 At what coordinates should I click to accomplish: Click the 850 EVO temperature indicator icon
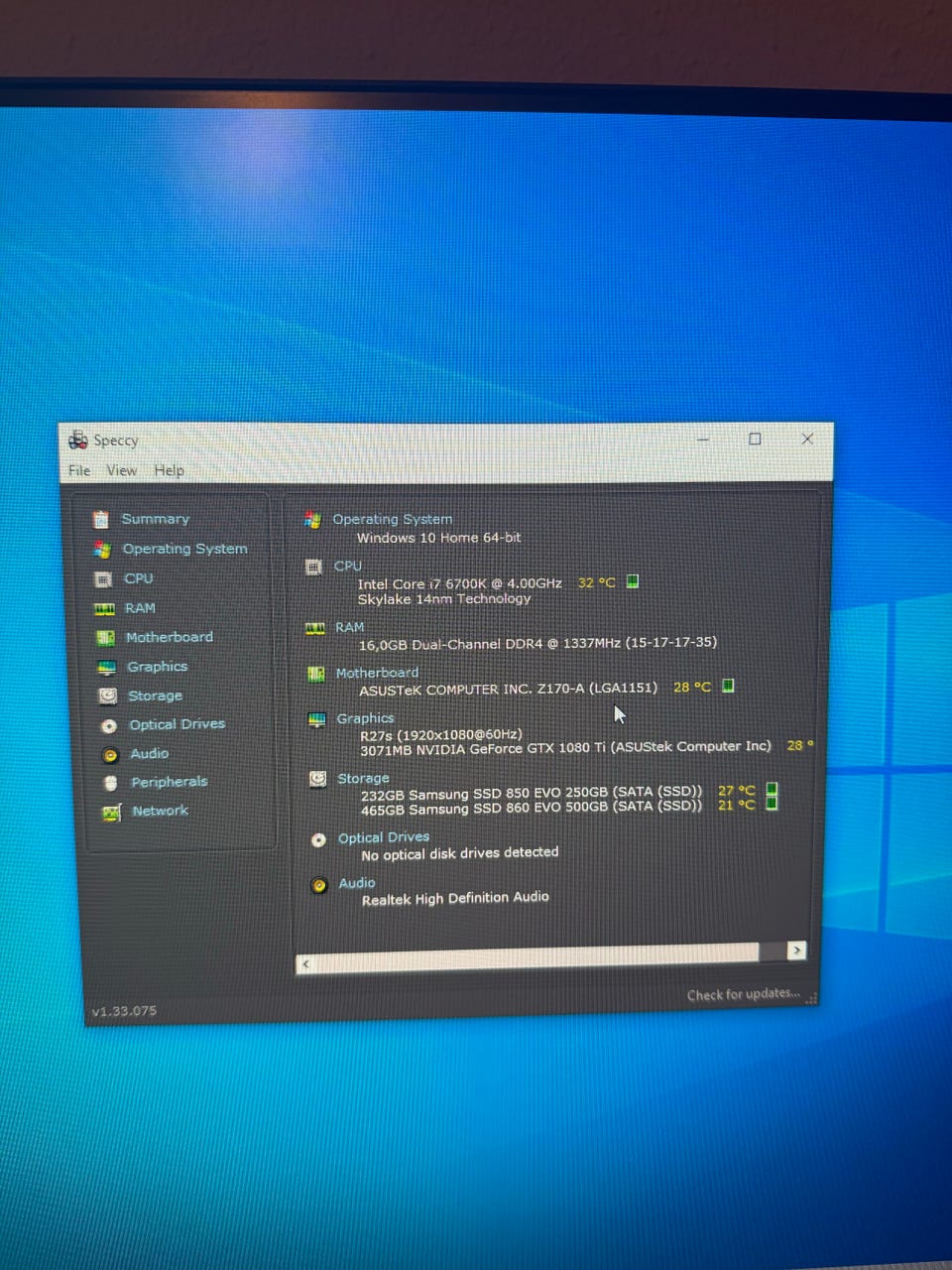point(772,790)
